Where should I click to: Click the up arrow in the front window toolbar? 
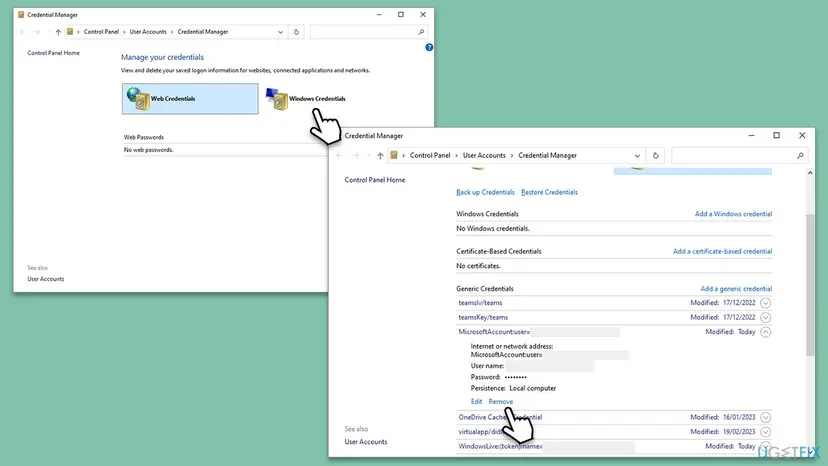[x=380, y=156]
